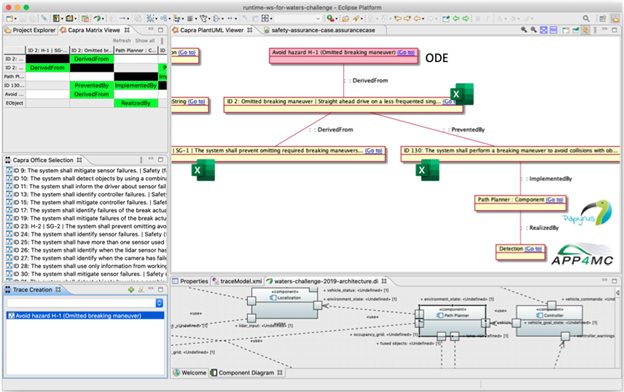Click the Papyrus toolbar icon with the colored bird
This screenshot has width=624, height=392.
pyautogui.click(x=97, y=18)
